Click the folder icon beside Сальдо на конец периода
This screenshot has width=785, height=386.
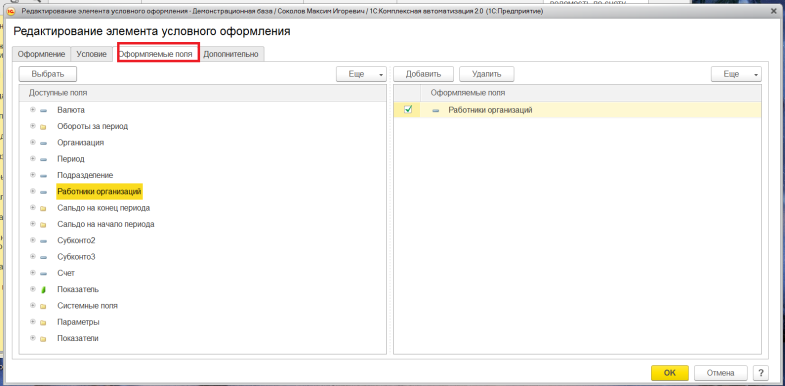click(x=43, y=208)
